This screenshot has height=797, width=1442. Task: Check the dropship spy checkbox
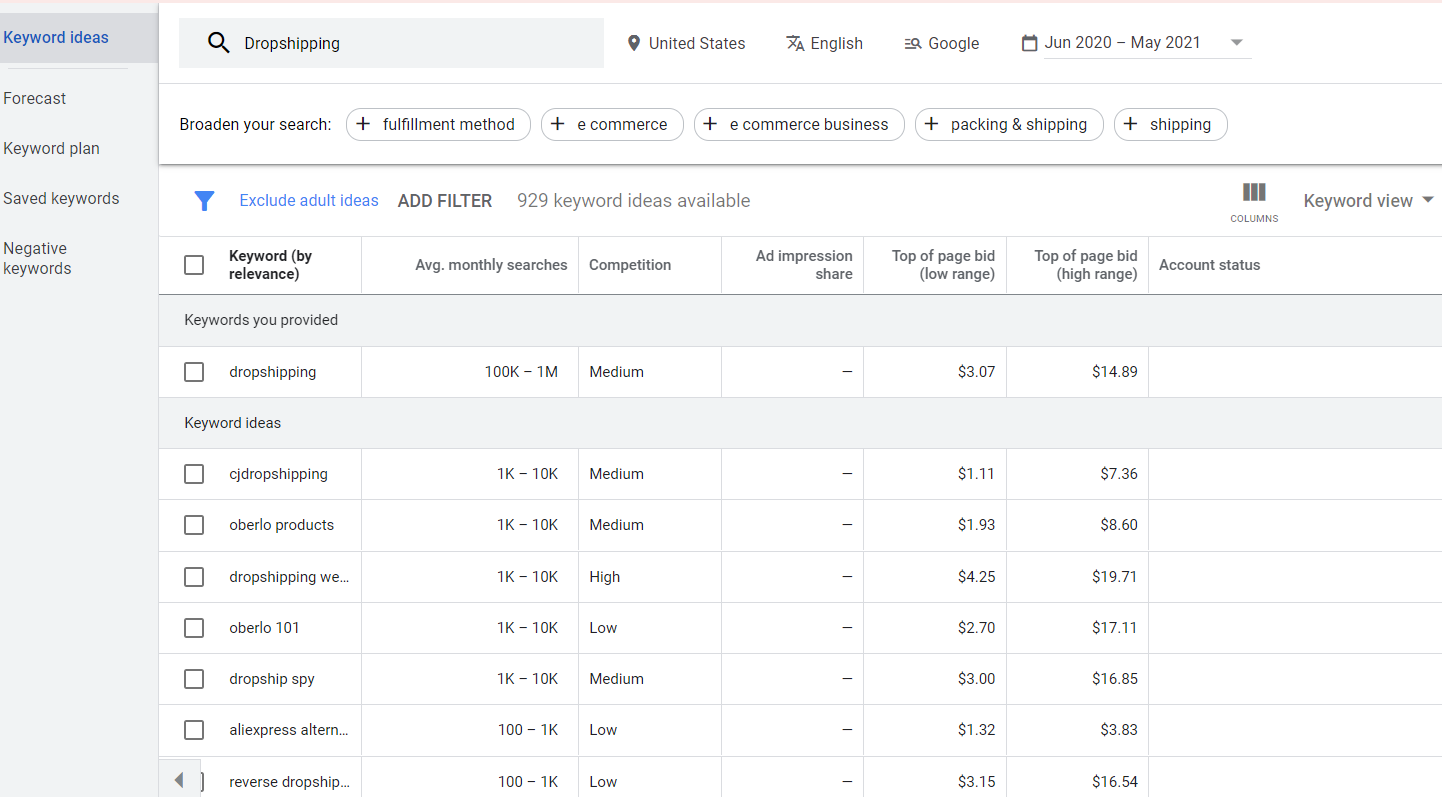click(194, 679)
